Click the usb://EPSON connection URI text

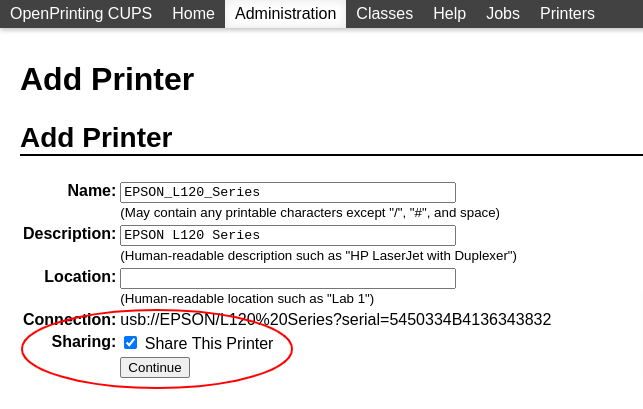(335, 319)
